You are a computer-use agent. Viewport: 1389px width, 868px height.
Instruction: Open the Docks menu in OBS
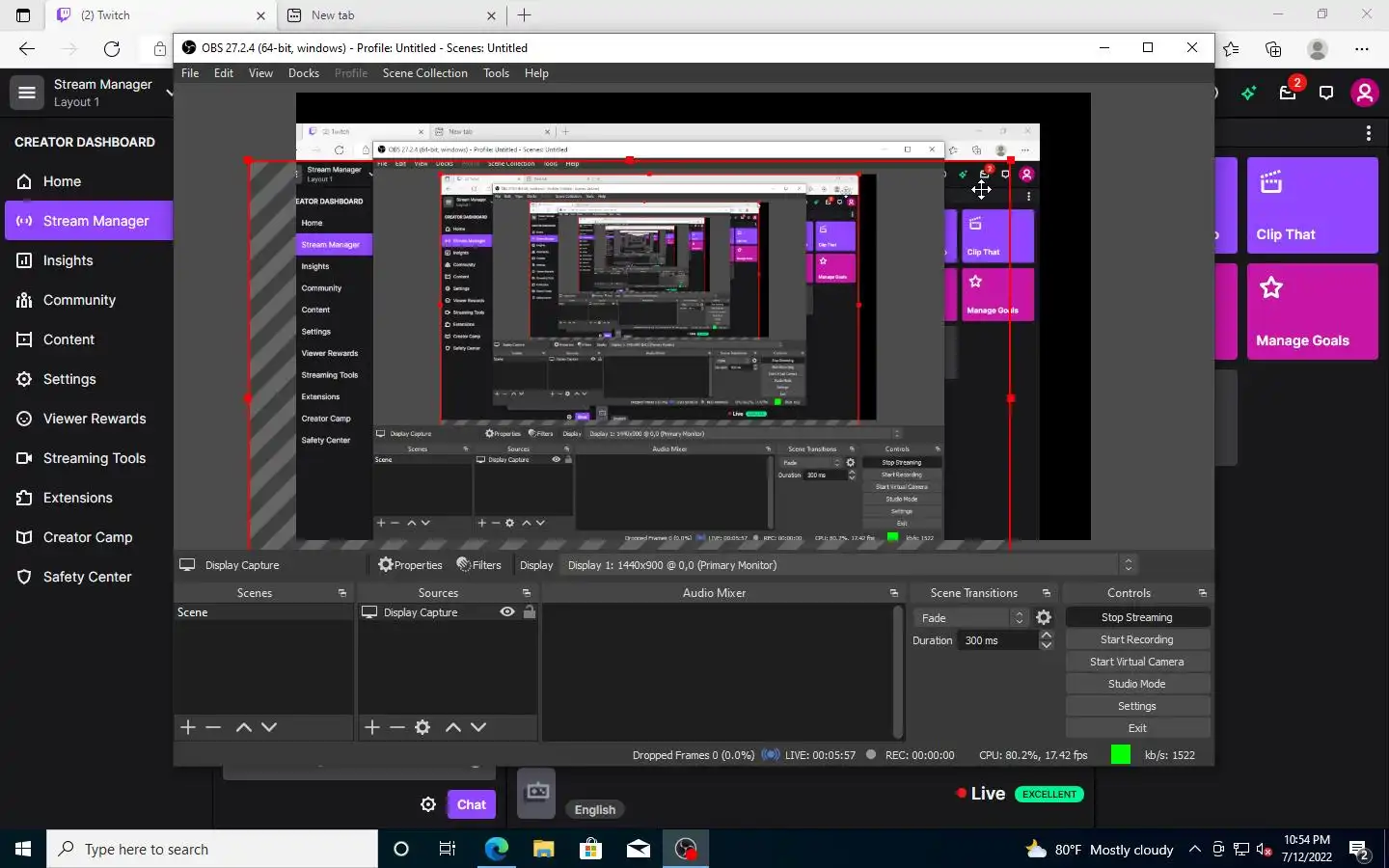tap(304, 73)
